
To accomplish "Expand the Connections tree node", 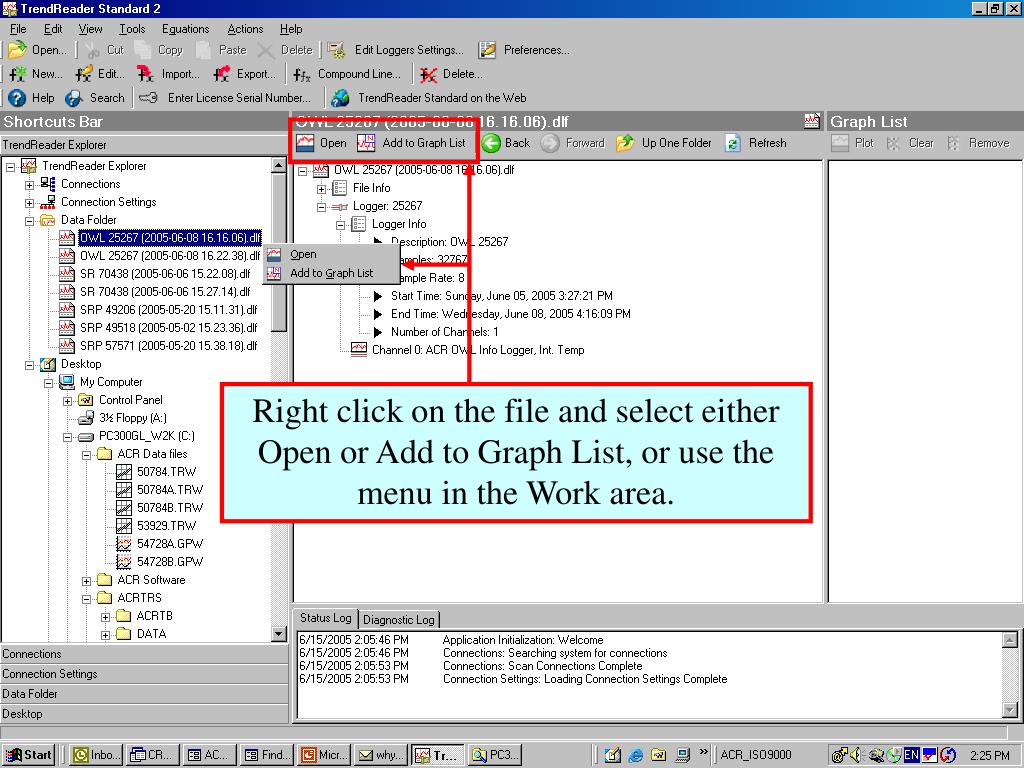I will coord(29,185).
